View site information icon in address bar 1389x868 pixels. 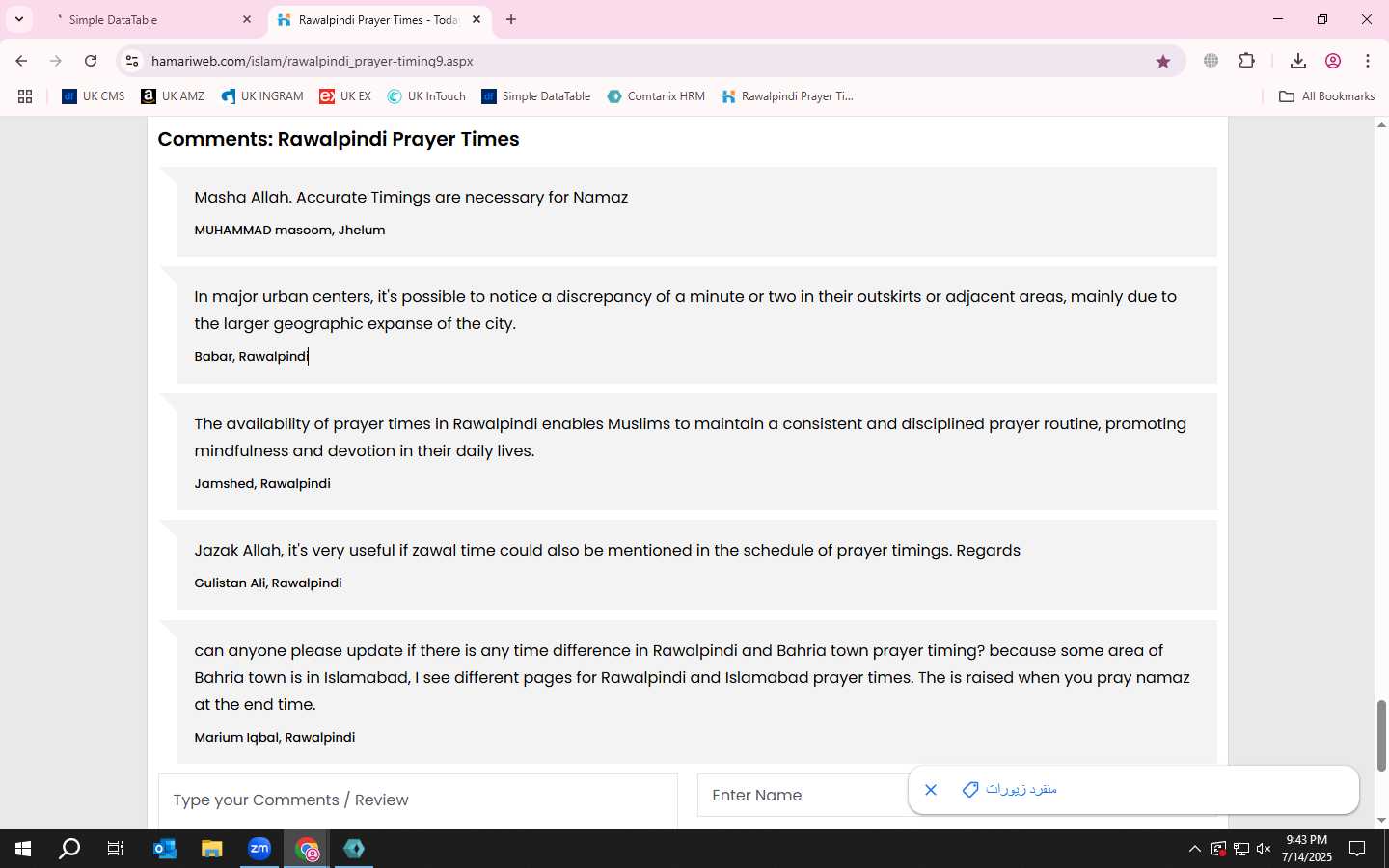(132, 61)
